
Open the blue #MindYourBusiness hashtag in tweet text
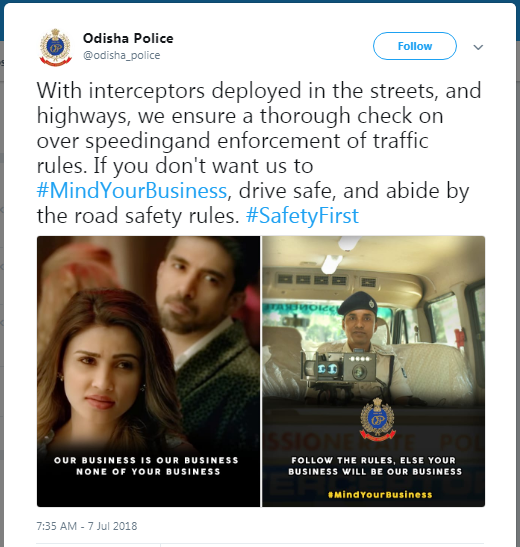pos(132,191)
